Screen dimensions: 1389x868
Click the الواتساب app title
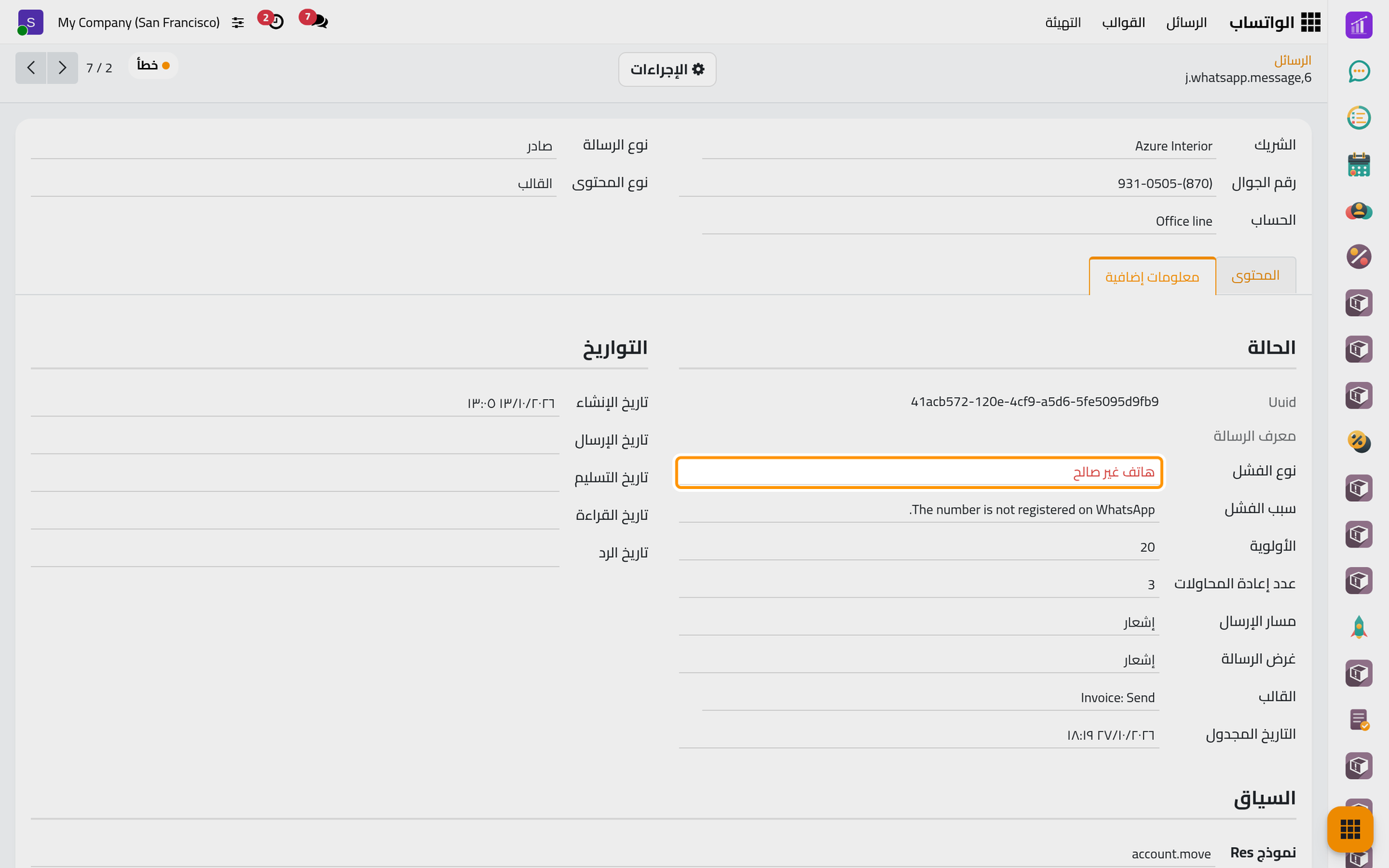click(1262, 22)
